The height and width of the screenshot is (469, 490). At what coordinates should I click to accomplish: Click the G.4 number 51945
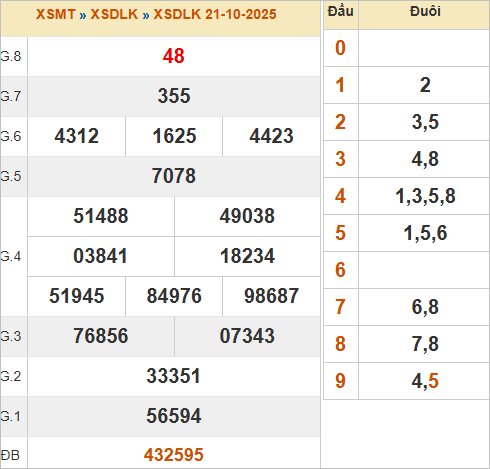point(77,296)
